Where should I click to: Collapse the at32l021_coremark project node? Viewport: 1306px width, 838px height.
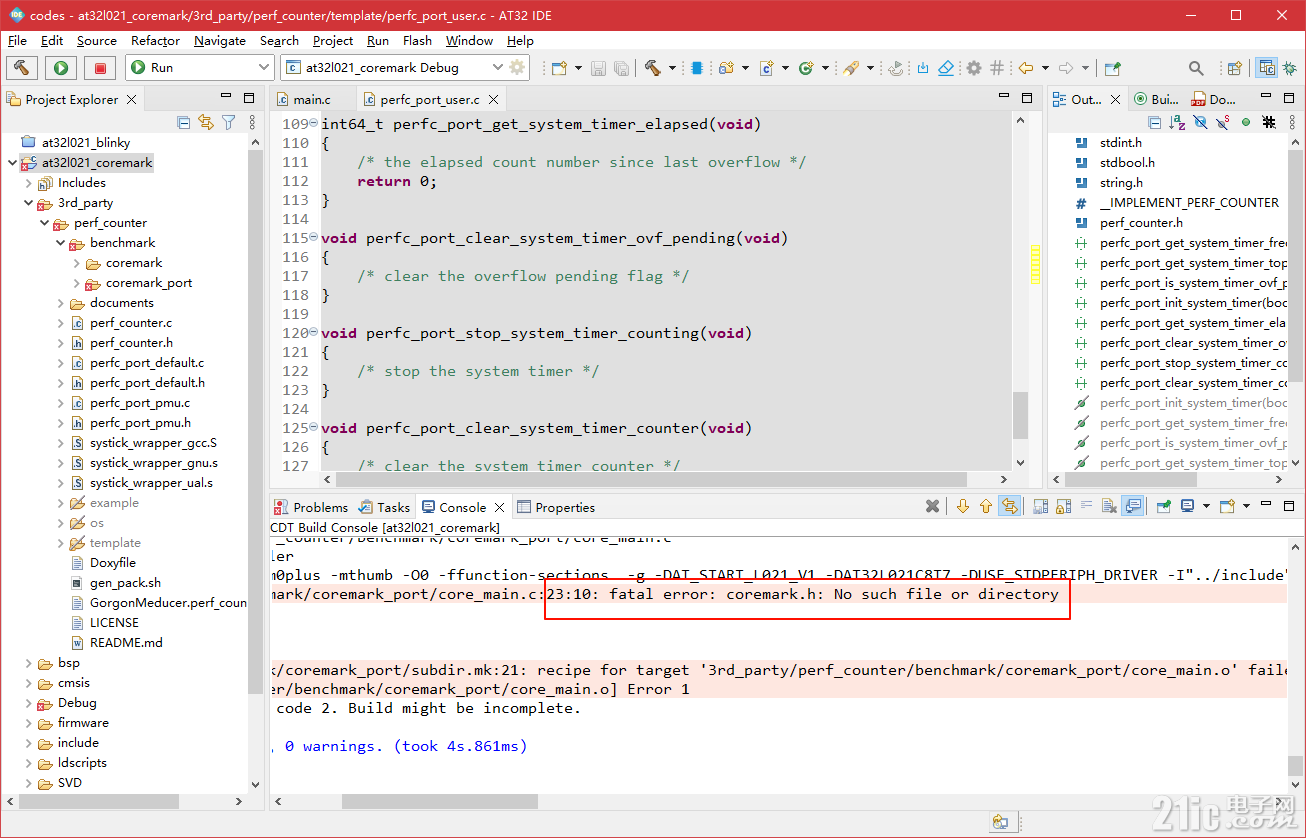(x=13, y=163)
